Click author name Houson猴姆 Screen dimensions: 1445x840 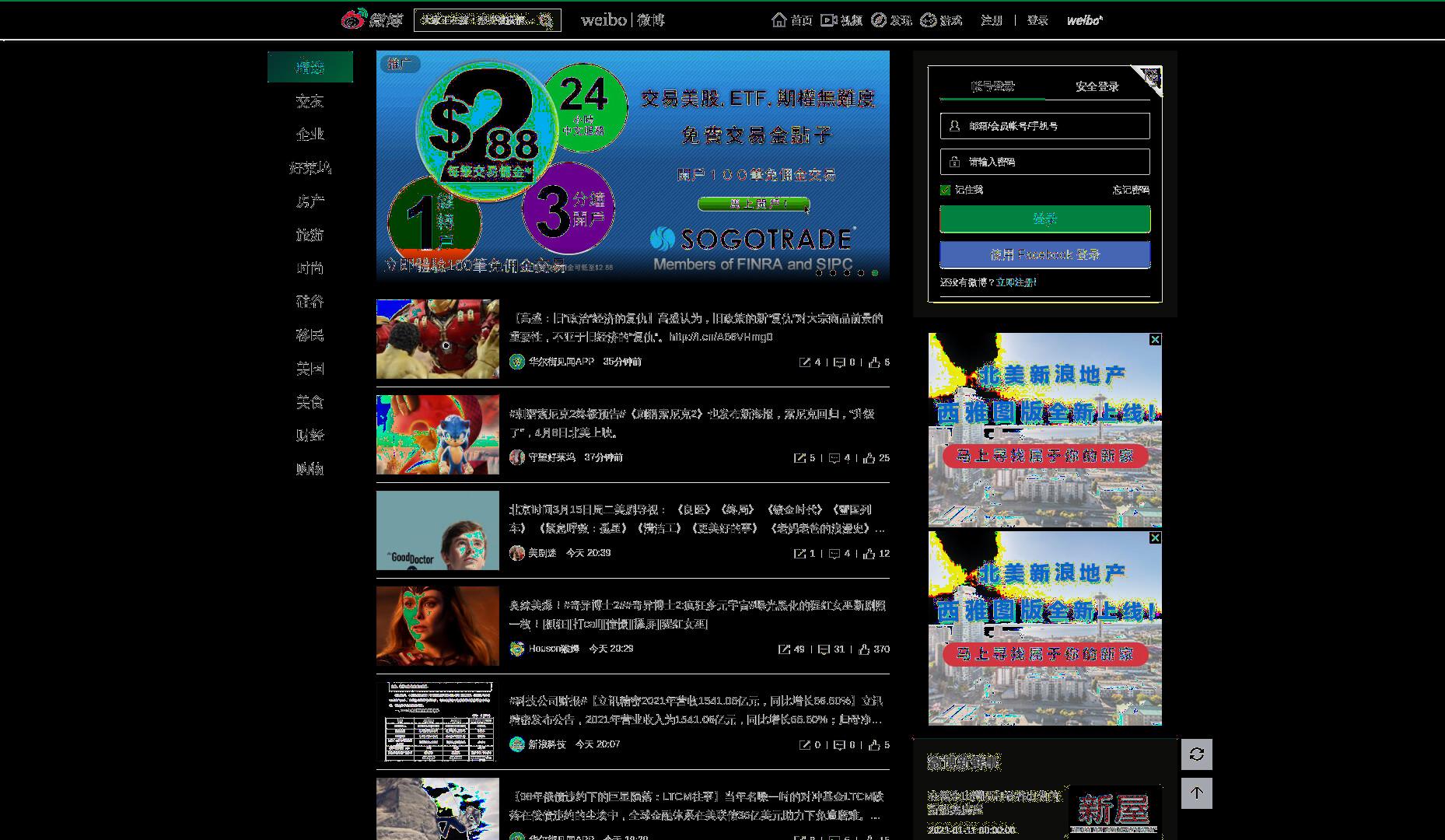pyautogui.click(x=554, y=649)
